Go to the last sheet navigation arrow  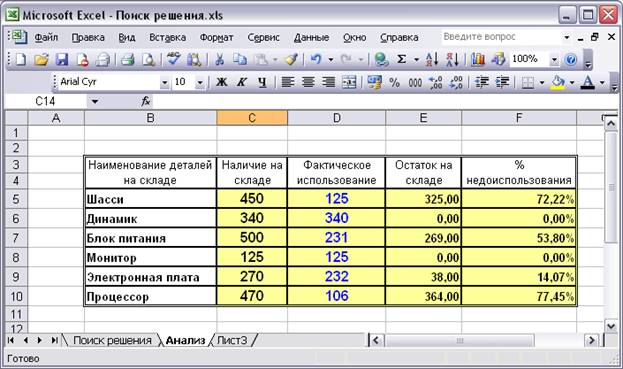click(54, 340)
